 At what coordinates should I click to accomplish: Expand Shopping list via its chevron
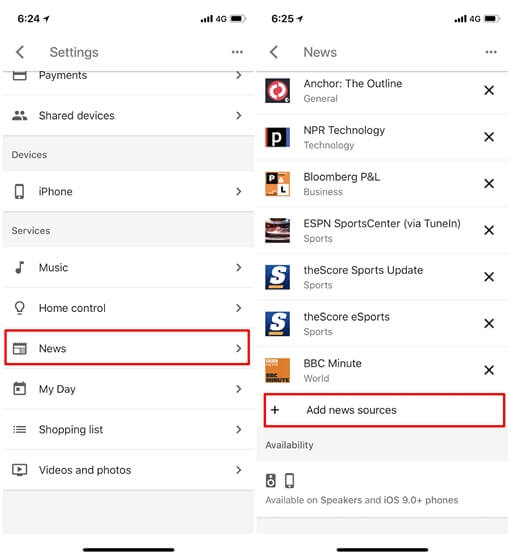click(x=239, y=429)
